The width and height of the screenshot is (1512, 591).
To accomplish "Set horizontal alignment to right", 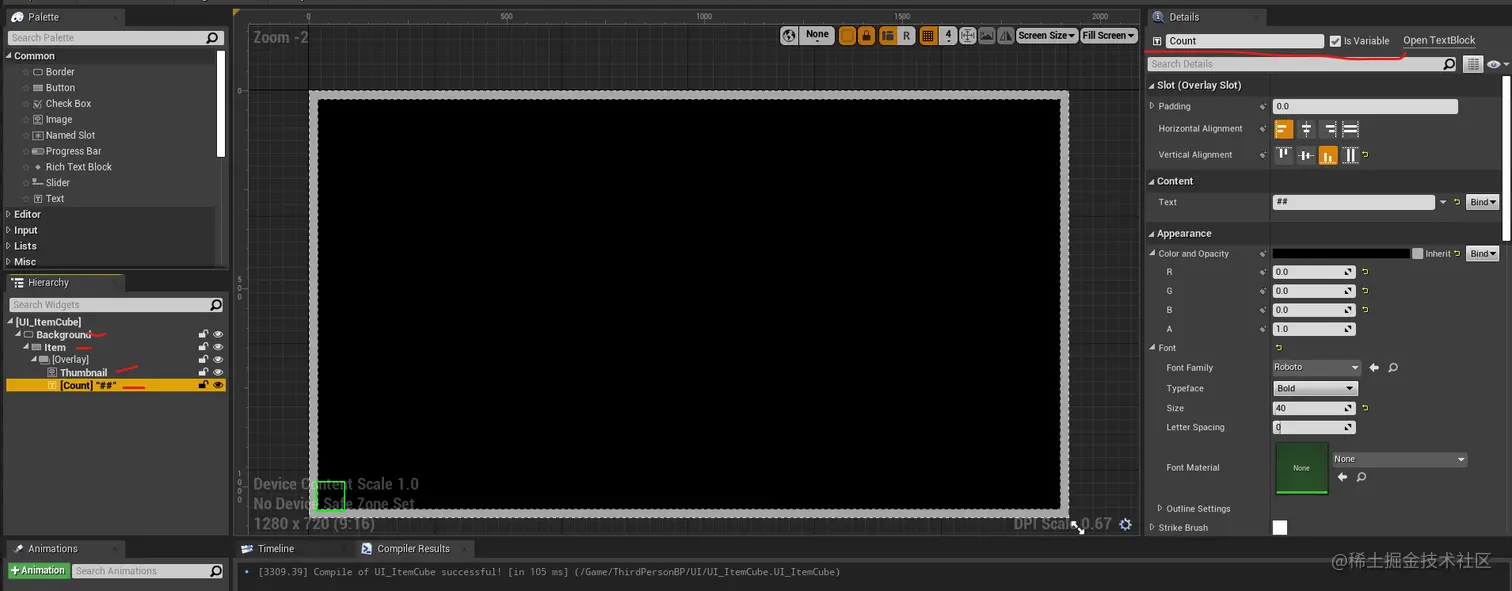I will (1328, 129).
